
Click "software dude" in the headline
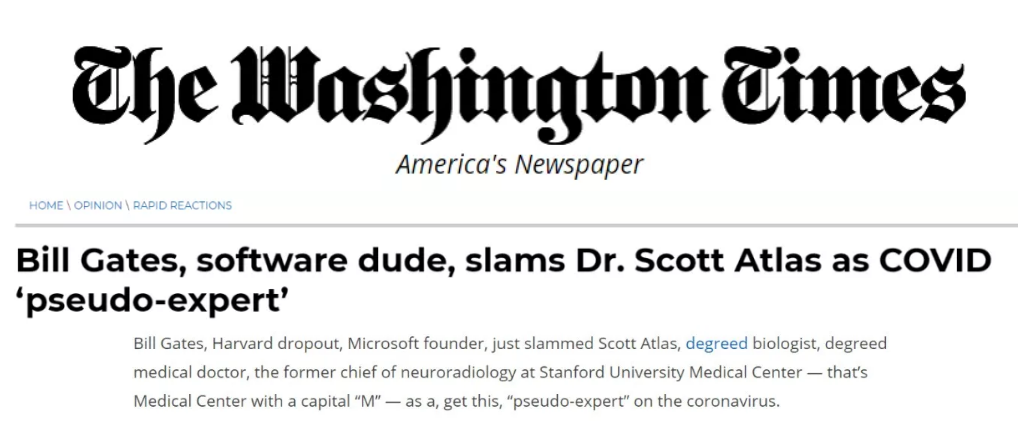(277, 260)
